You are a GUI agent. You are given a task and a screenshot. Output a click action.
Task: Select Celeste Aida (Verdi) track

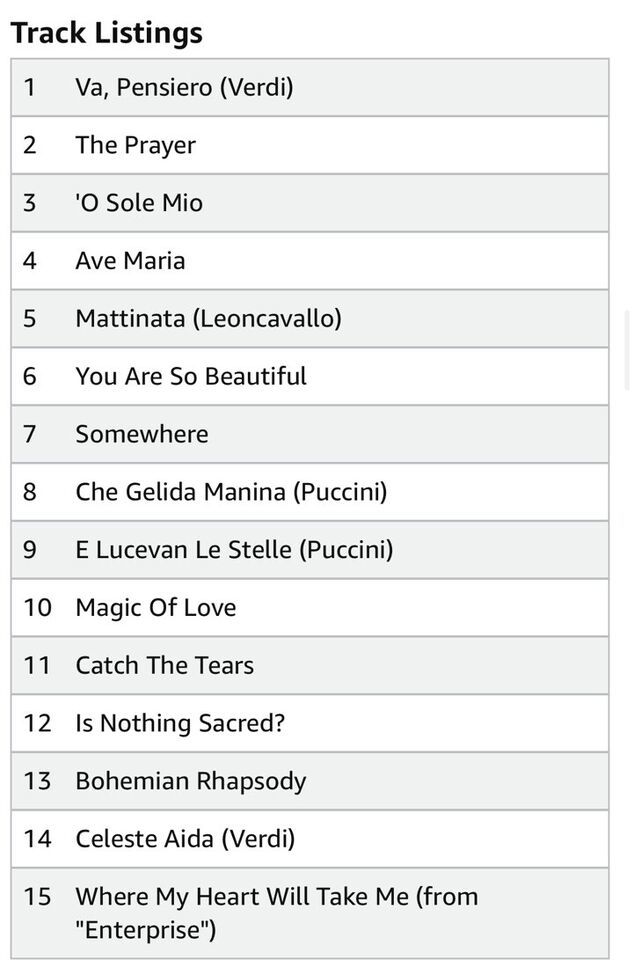pos(310,839)
